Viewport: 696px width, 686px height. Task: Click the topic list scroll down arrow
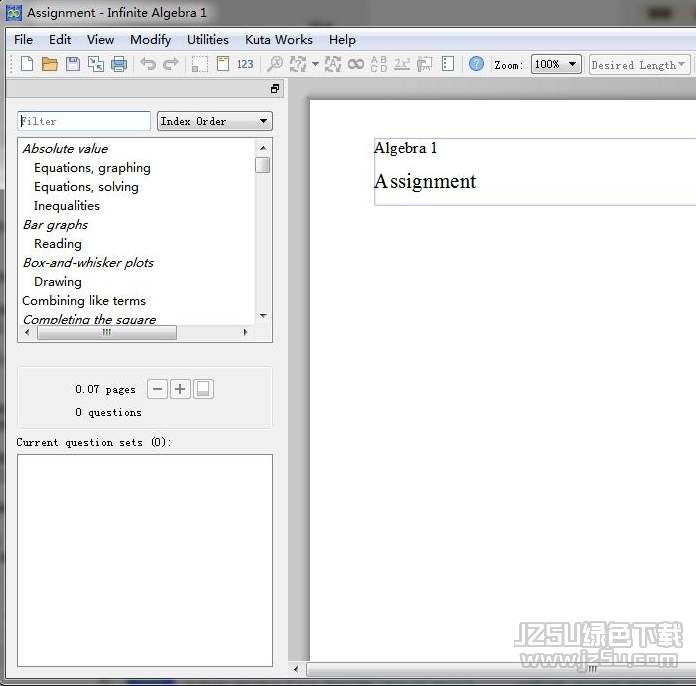[x=263, y=316]
